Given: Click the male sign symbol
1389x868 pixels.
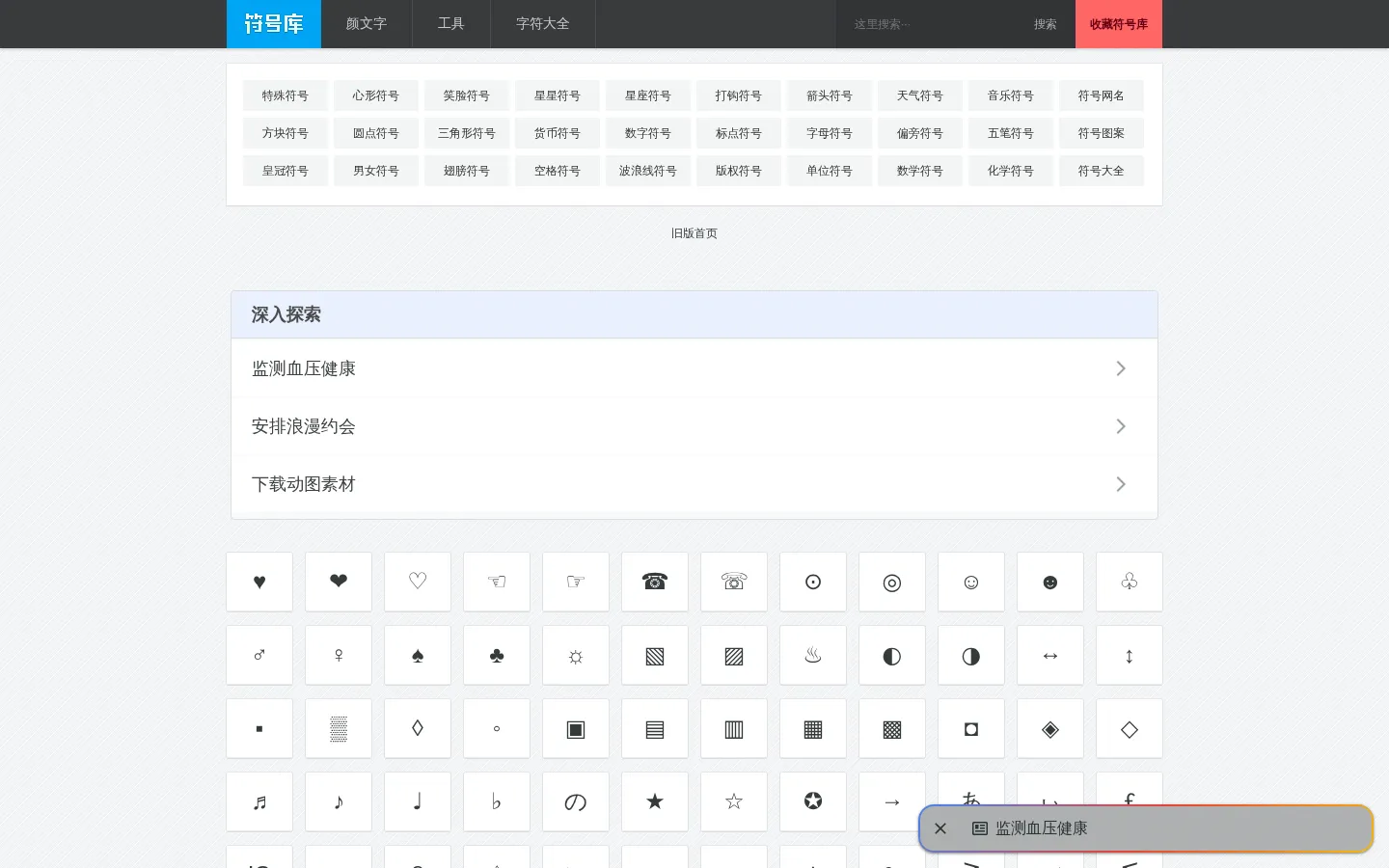Looking at the screenshot, I should click(259, 655).
